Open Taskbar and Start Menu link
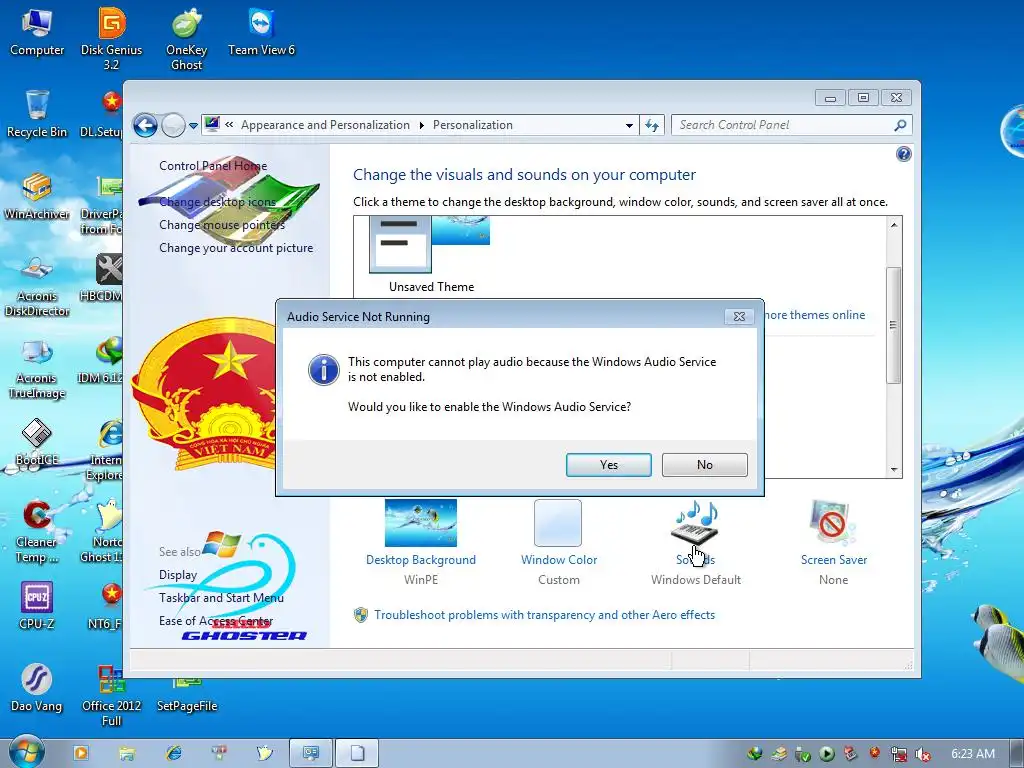Viewport: 1024px width, 768px height. 221,598
